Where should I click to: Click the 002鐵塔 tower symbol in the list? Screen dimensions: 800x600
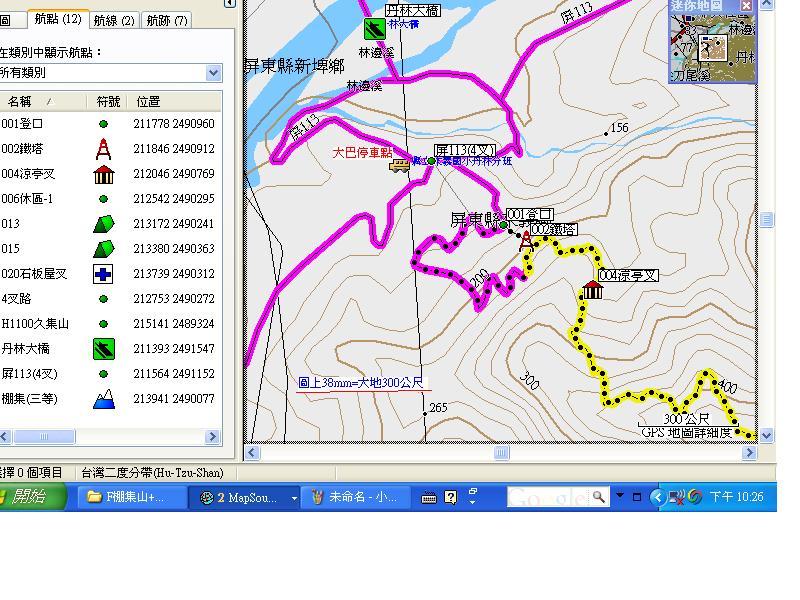coord(103,149)
